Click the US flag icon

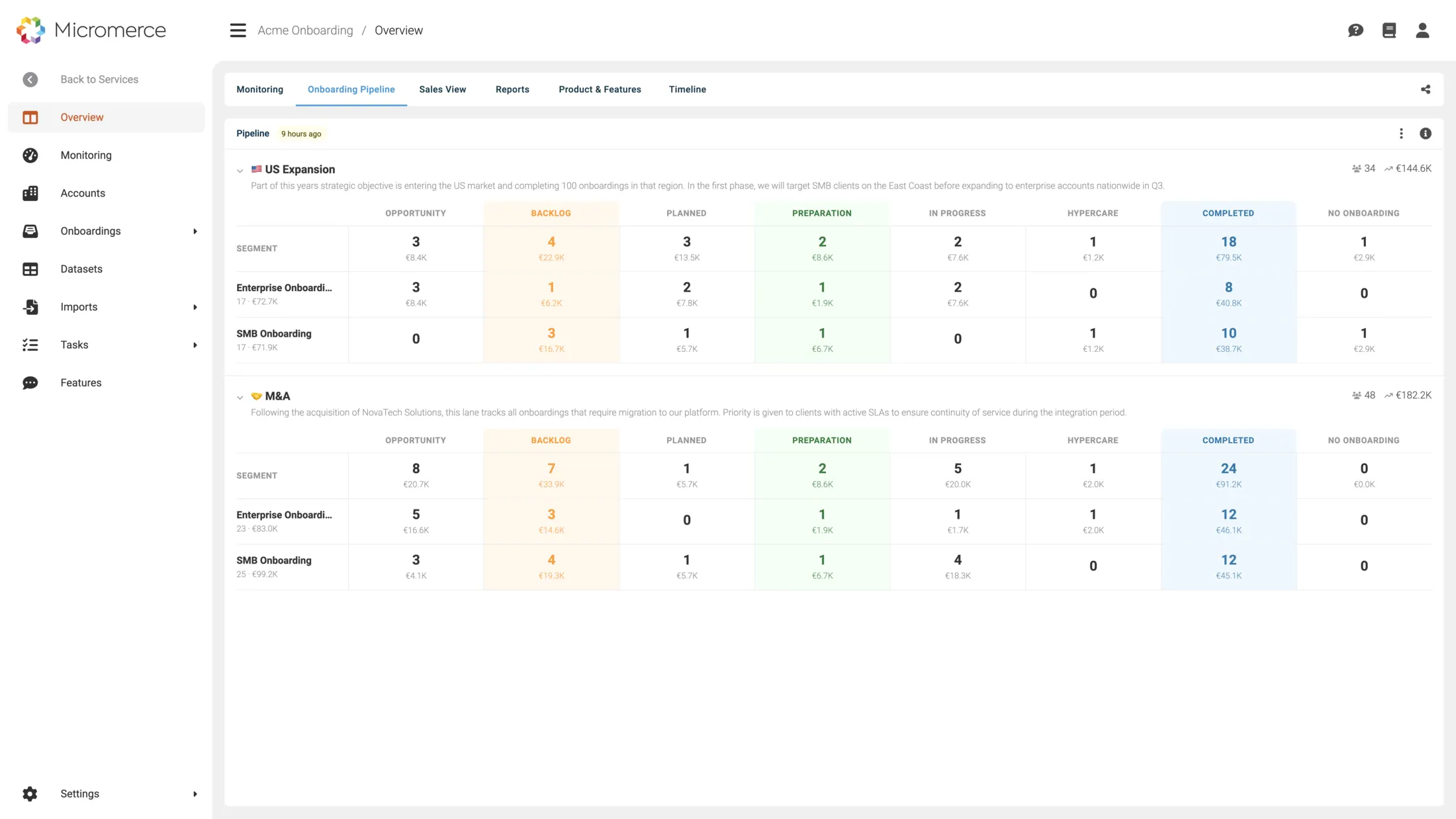click(257, 169)
